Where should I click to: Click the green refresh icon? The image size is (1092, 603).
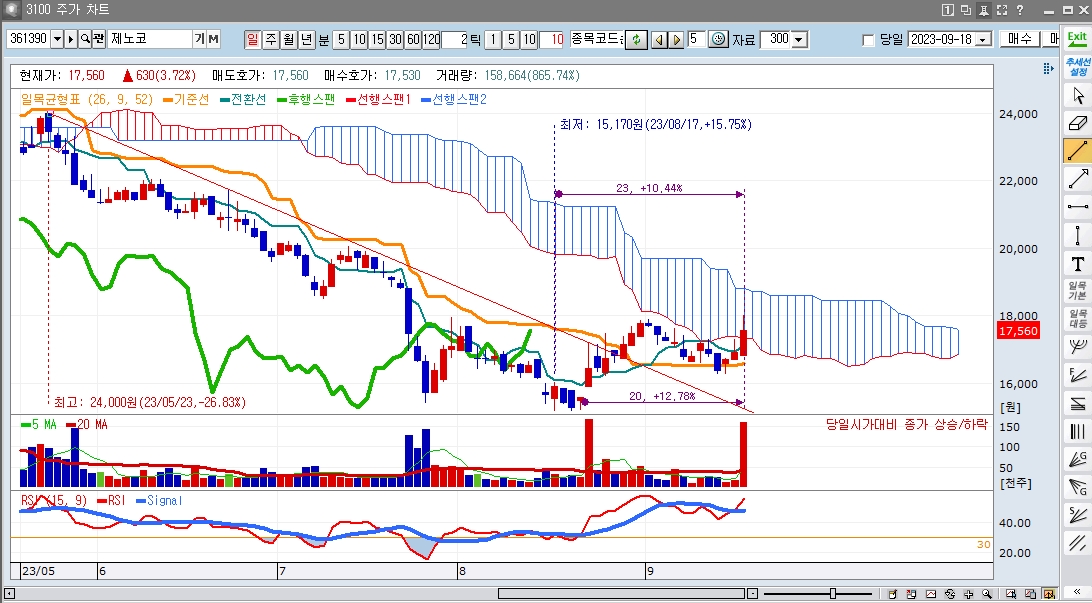[x=635, y=39]
